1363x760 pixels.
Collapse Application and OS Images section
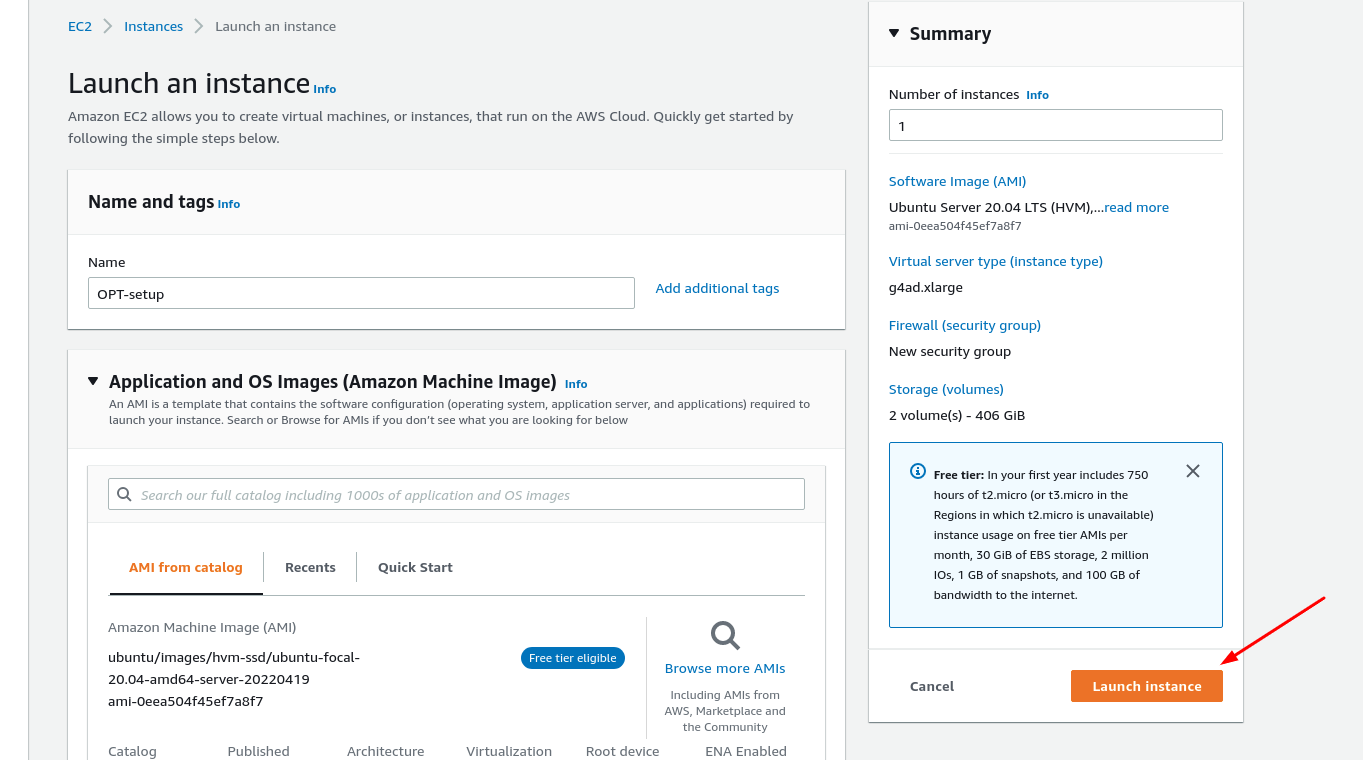coord(93,381)
